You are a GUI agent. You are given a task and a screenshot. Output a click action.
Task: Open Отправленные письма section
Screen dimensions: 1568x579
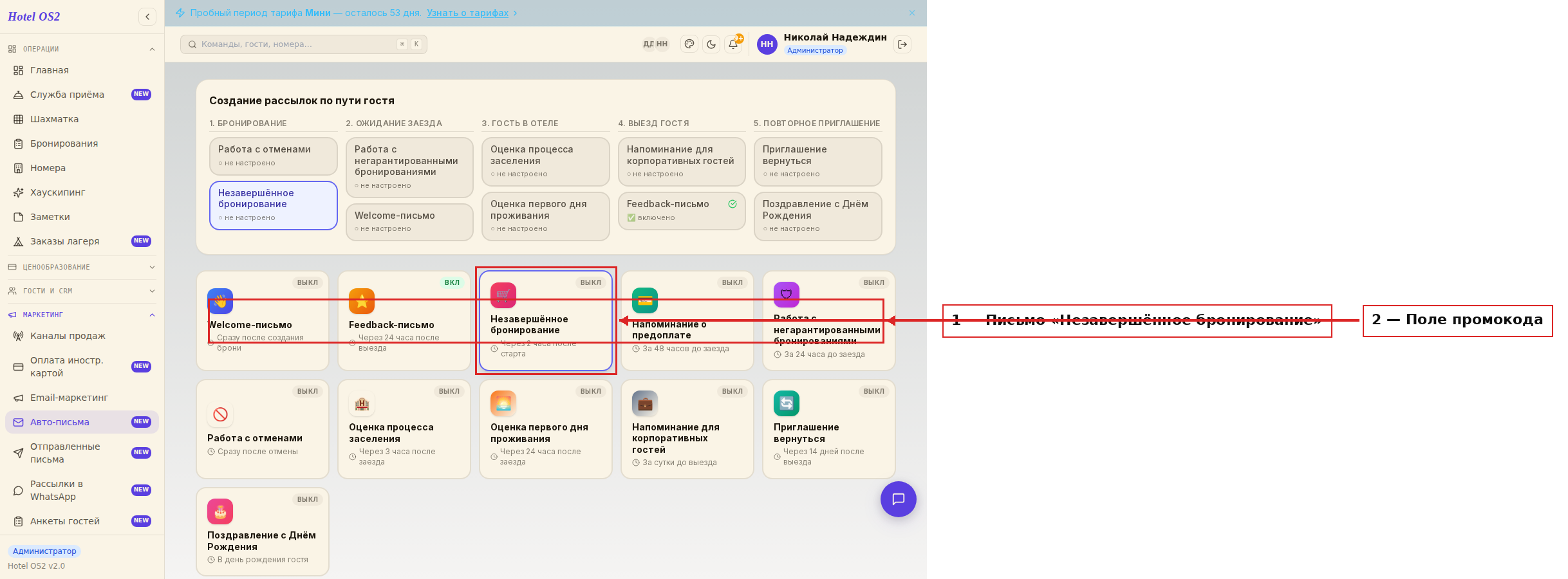[82, 453]
